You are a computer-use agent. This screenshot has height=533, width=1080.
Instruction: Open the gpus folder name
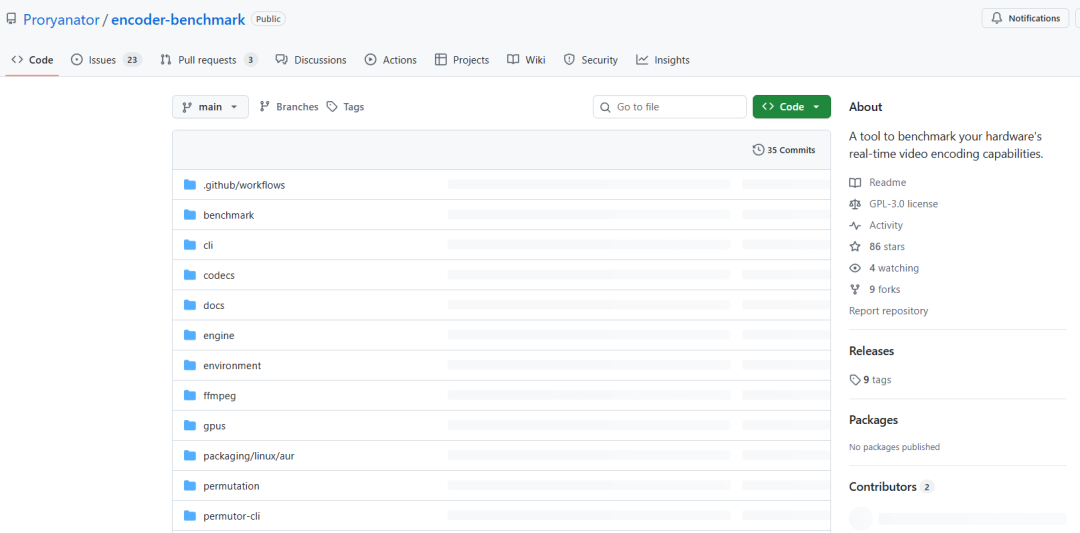214,426
